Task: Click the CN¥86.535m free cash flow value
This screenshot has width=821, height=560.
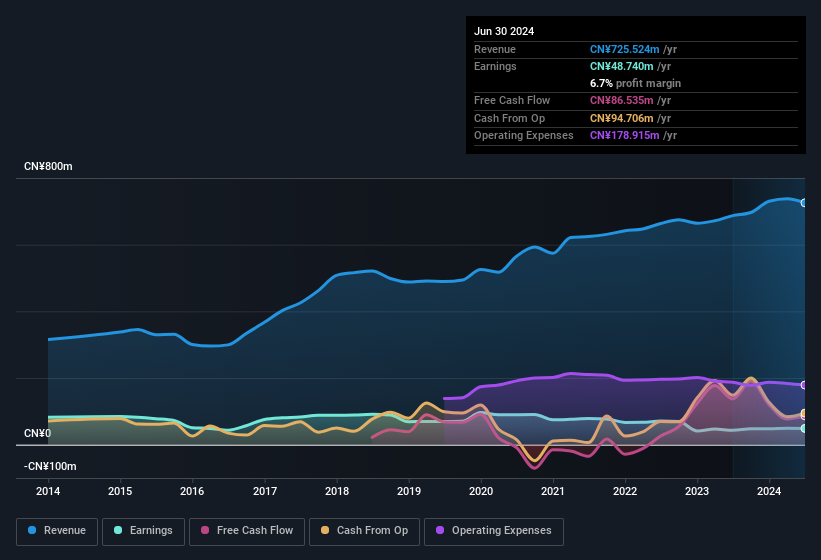Action: click(622, 100)
